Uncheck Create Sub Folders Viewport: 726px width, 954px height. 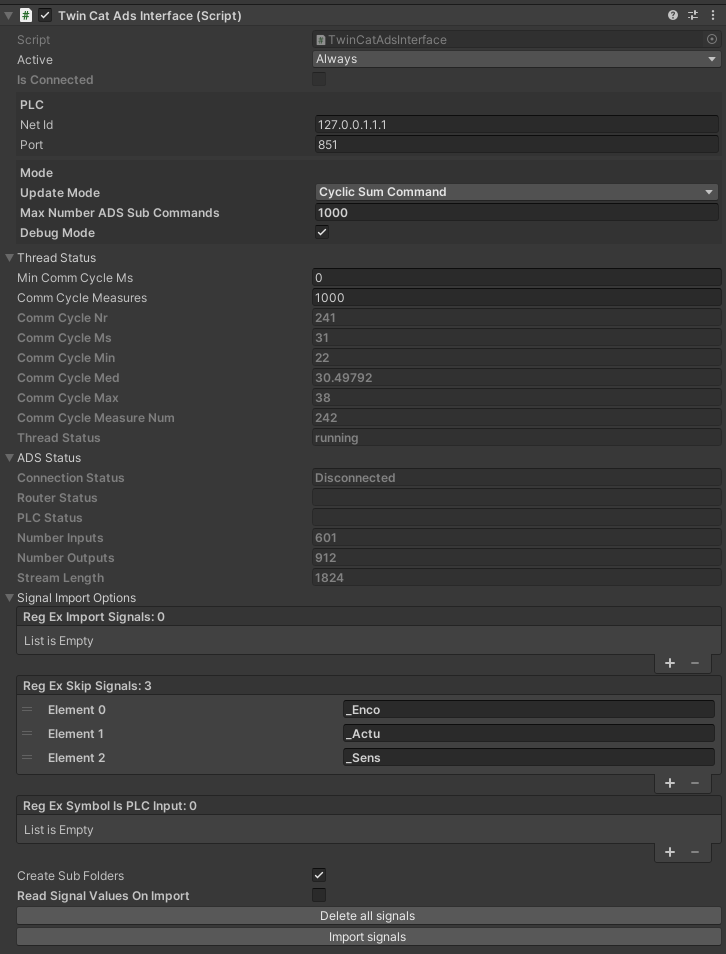(x=319, y=875)
